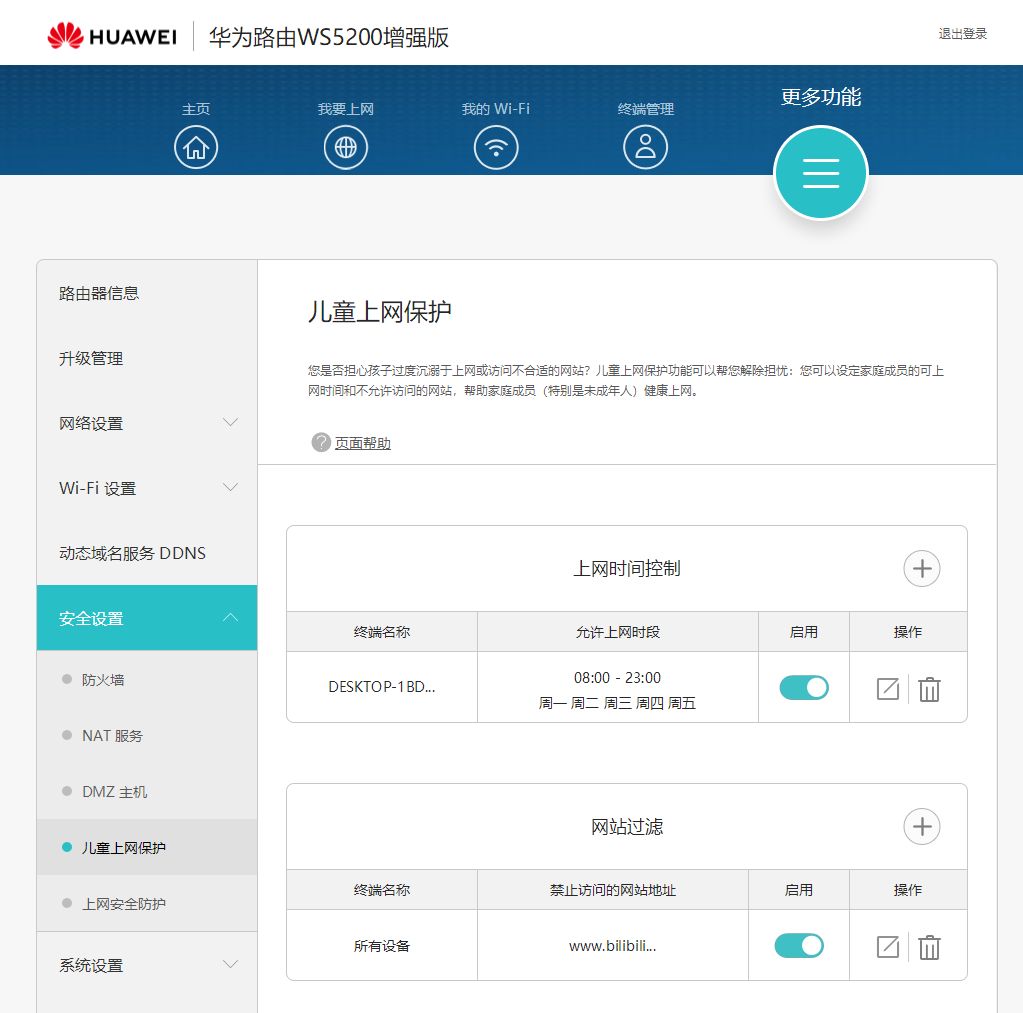
Task: Collapse the 安全设置 chevron
Action: point(230,617)
